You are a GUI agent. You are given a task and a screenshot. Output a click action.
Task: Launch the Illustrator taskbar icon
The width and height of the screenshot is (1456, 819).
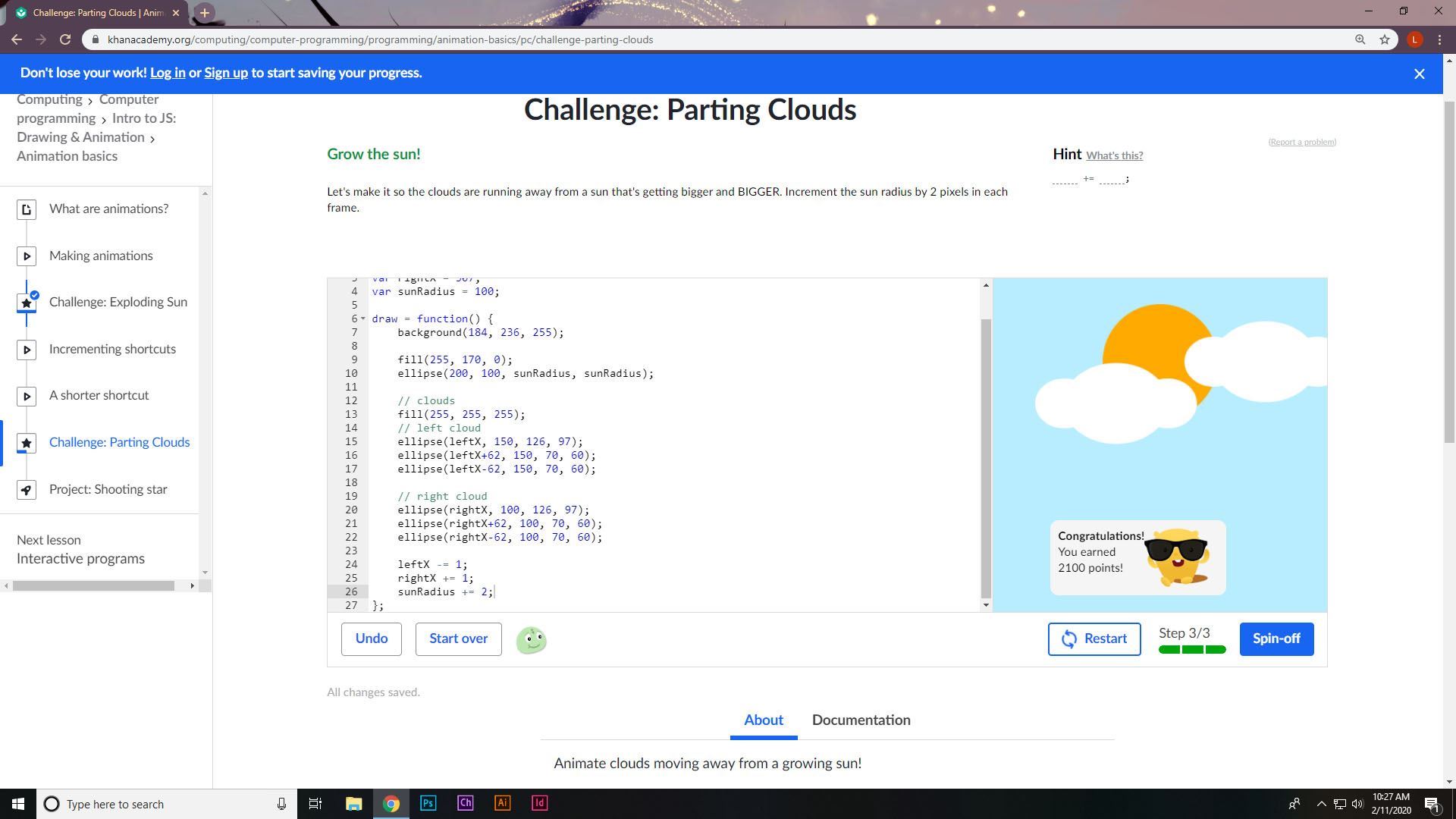(502, 803)
